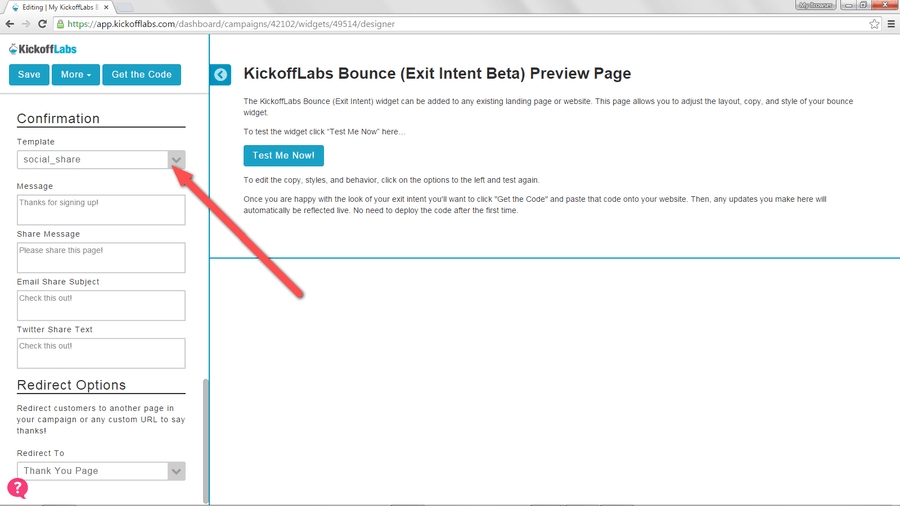
Task: Click the My Browser profile button
Action: click(x=816, y=5)
